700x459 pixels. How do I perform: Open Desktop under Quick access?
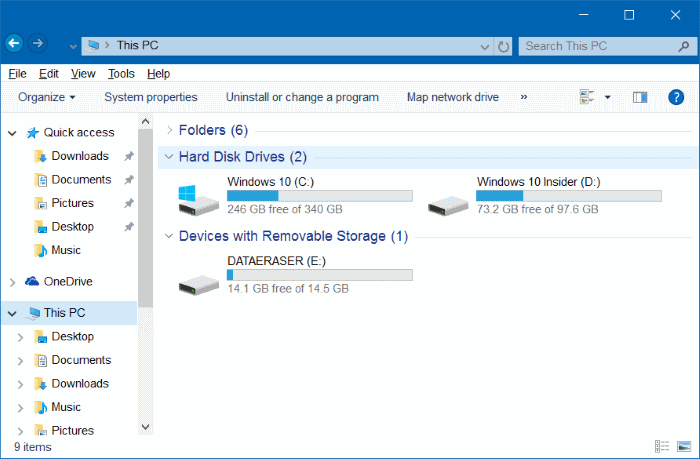72,227
